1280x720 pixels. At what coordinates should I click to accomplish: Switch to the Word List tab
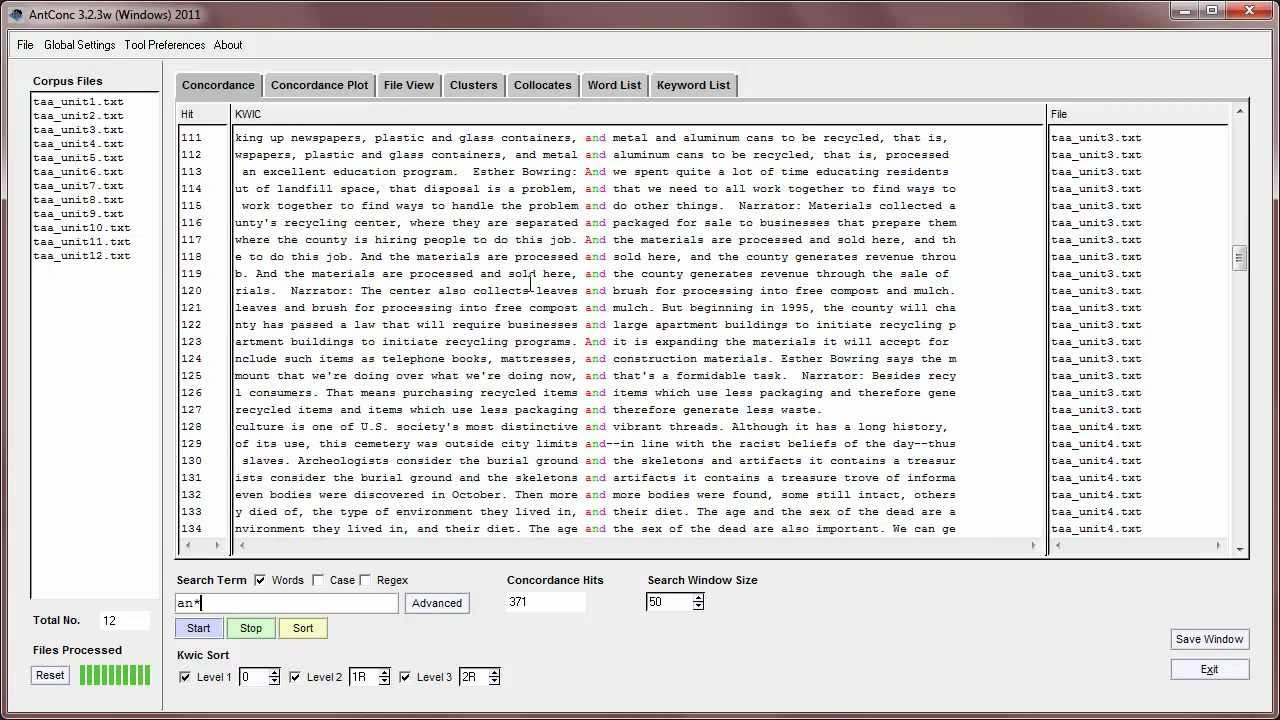click(x=614, y=85)
